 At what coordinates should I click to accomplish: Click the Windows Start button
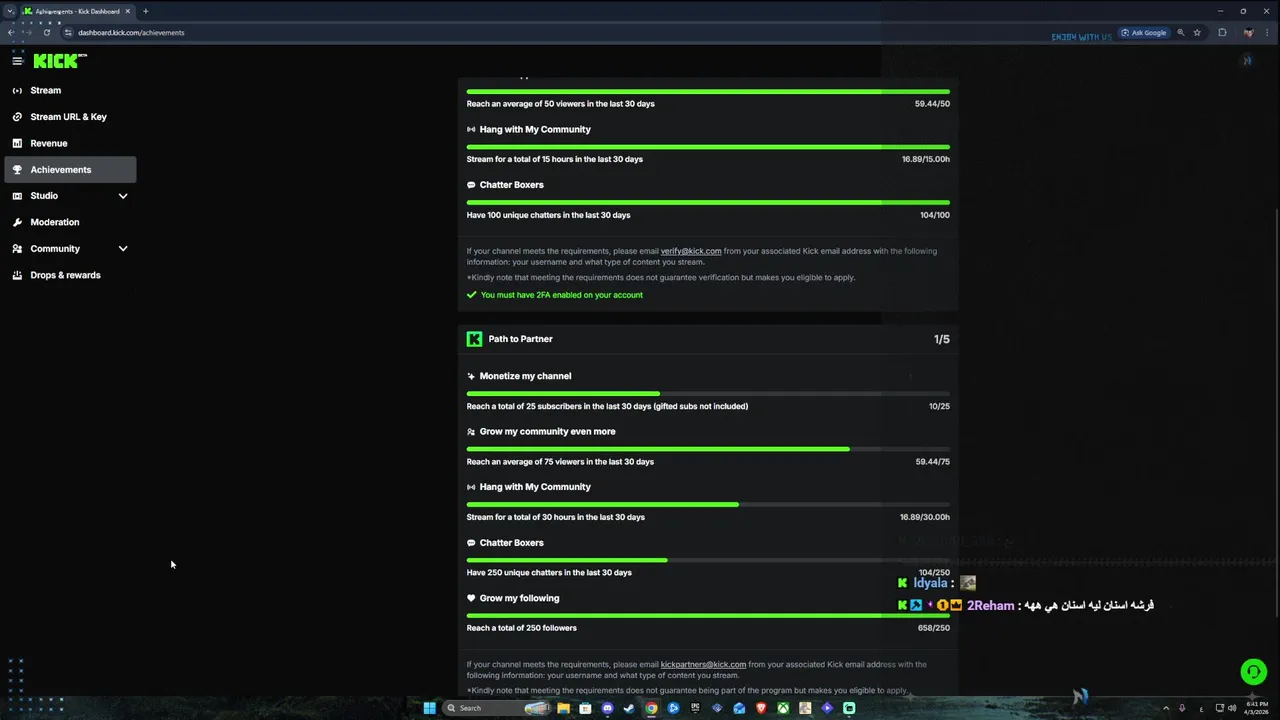(429, 708)
